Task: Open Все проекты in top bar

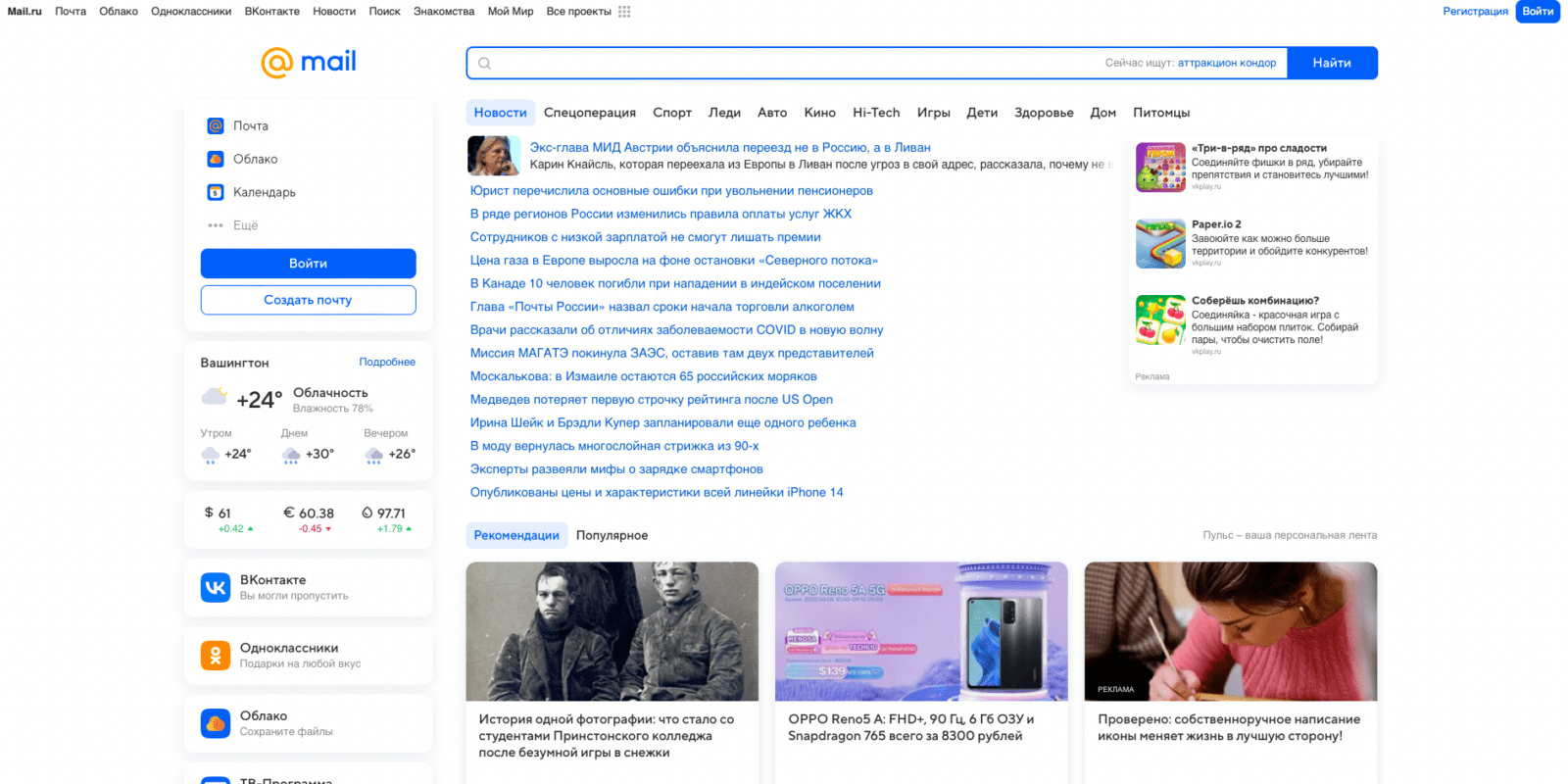Action: 578,12
